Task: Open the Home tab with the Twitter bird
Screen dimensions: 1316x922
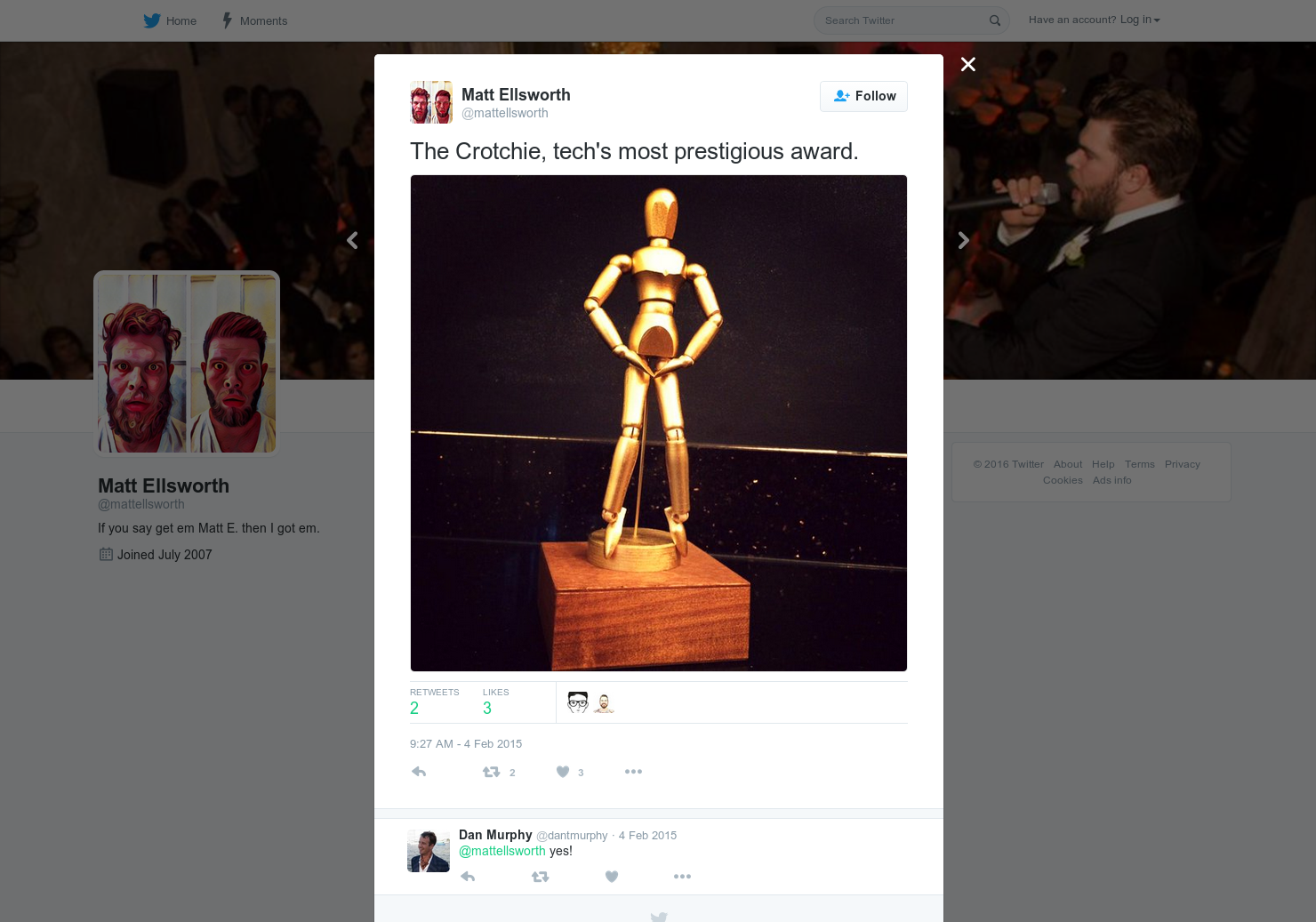Action: click(x=170, y=20)
